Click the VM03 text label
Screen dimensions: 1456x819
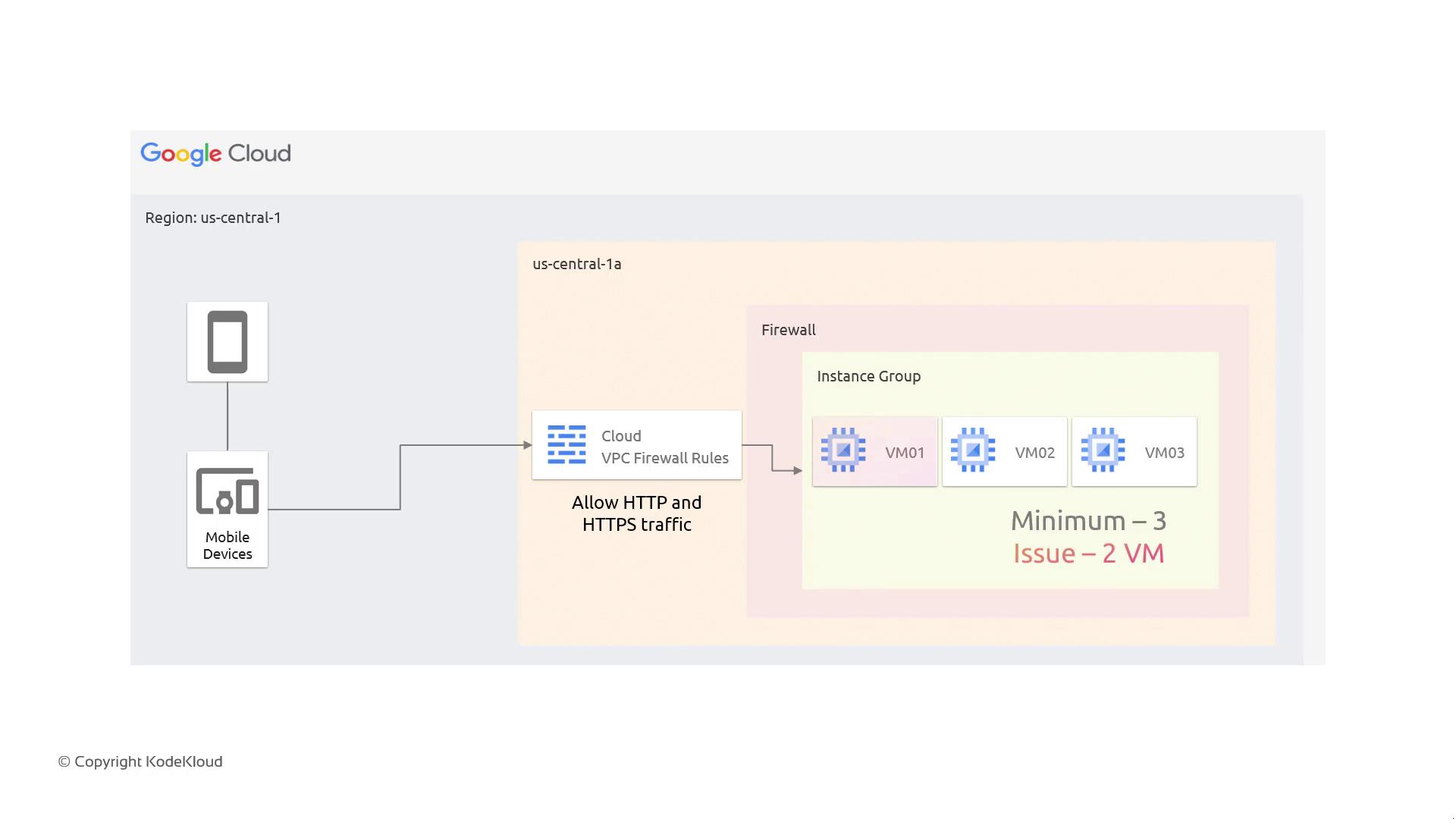pyautogui.click(x=1164, y=453)
